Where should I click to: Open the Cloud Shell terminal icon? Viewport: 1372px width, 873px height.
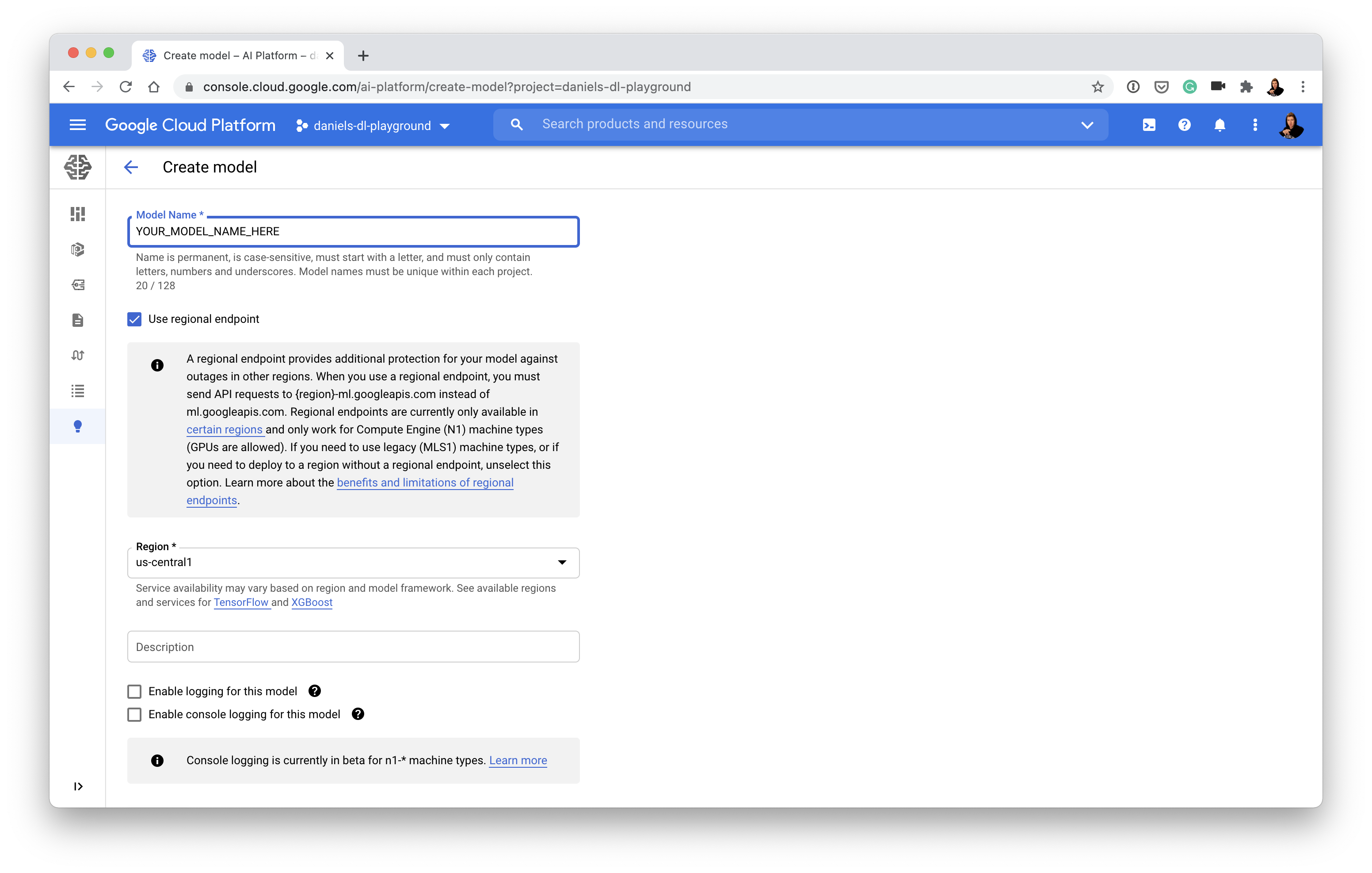coord(1149,125)
